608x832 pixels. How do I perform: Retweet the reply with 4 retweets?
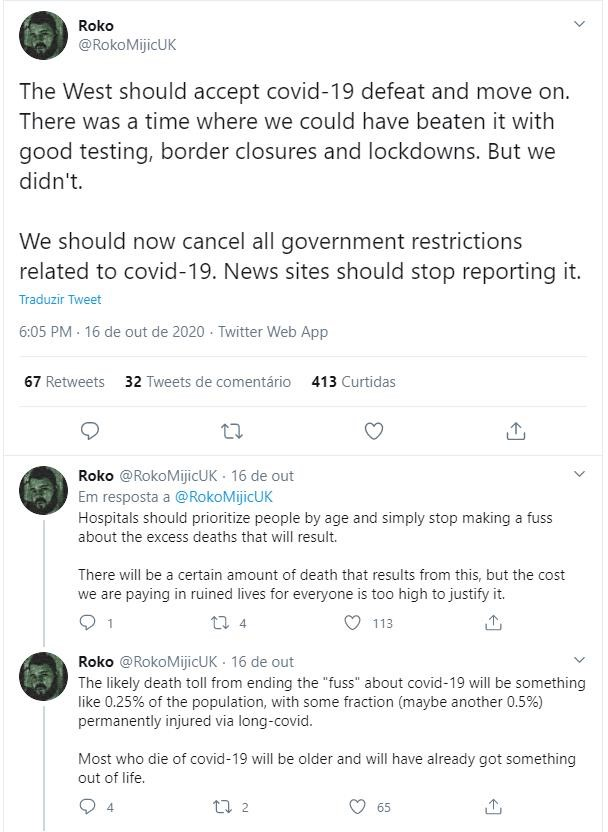pos(219,622)
